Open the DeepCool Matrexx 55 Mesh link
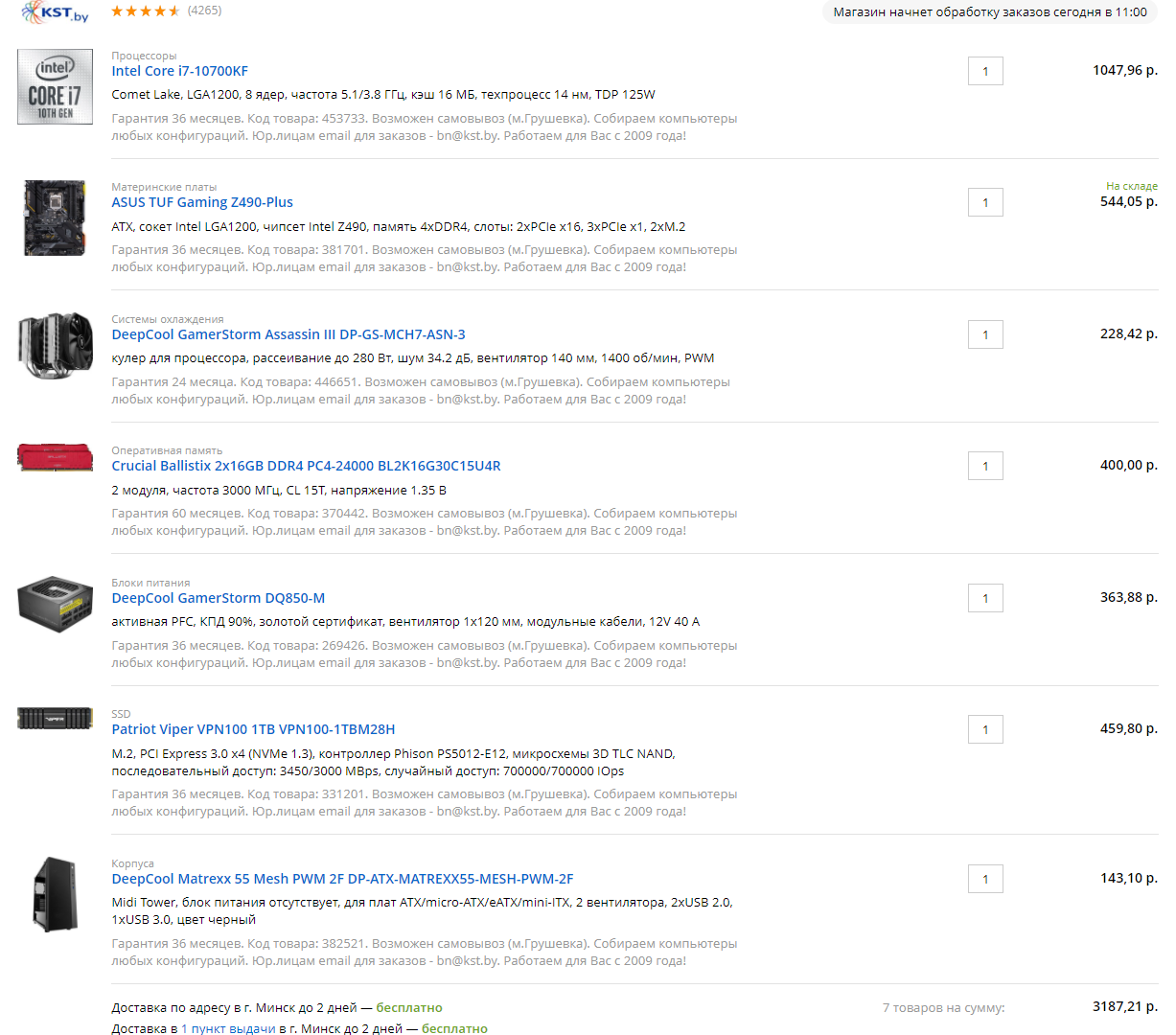1176x1035 pixels. click(342, 879)
